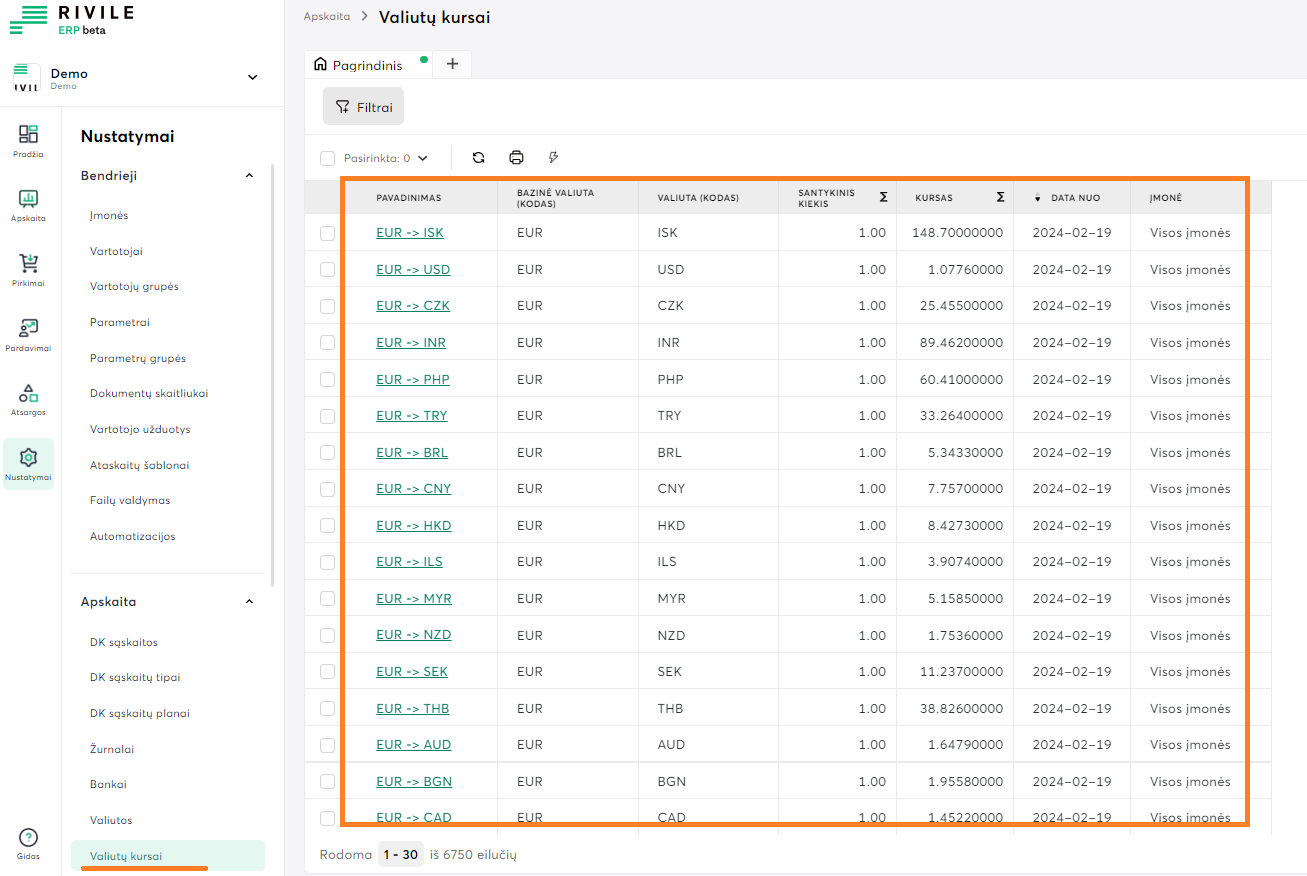Check the EUR -> USD row checkbox
1307x876 pixels.
(327, 269)
